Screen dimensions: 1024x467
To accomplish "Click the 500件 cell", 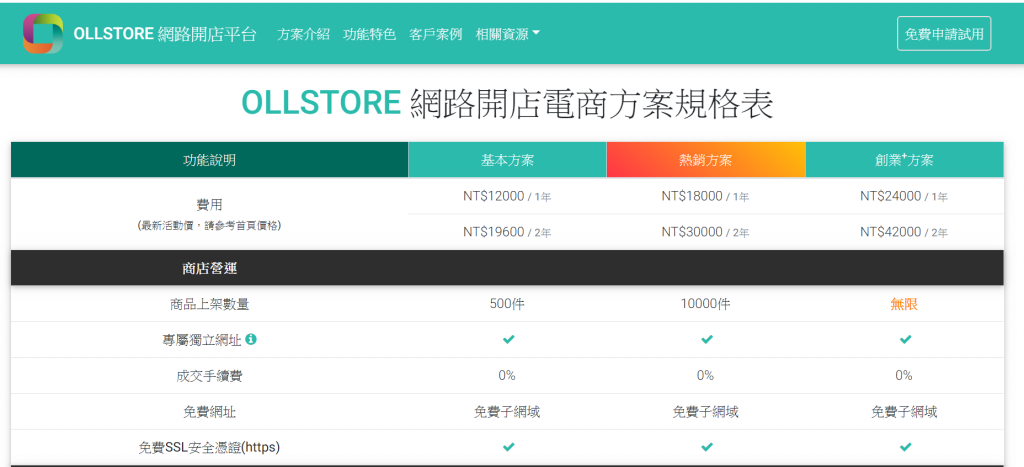I will click(x=507, y=304).
